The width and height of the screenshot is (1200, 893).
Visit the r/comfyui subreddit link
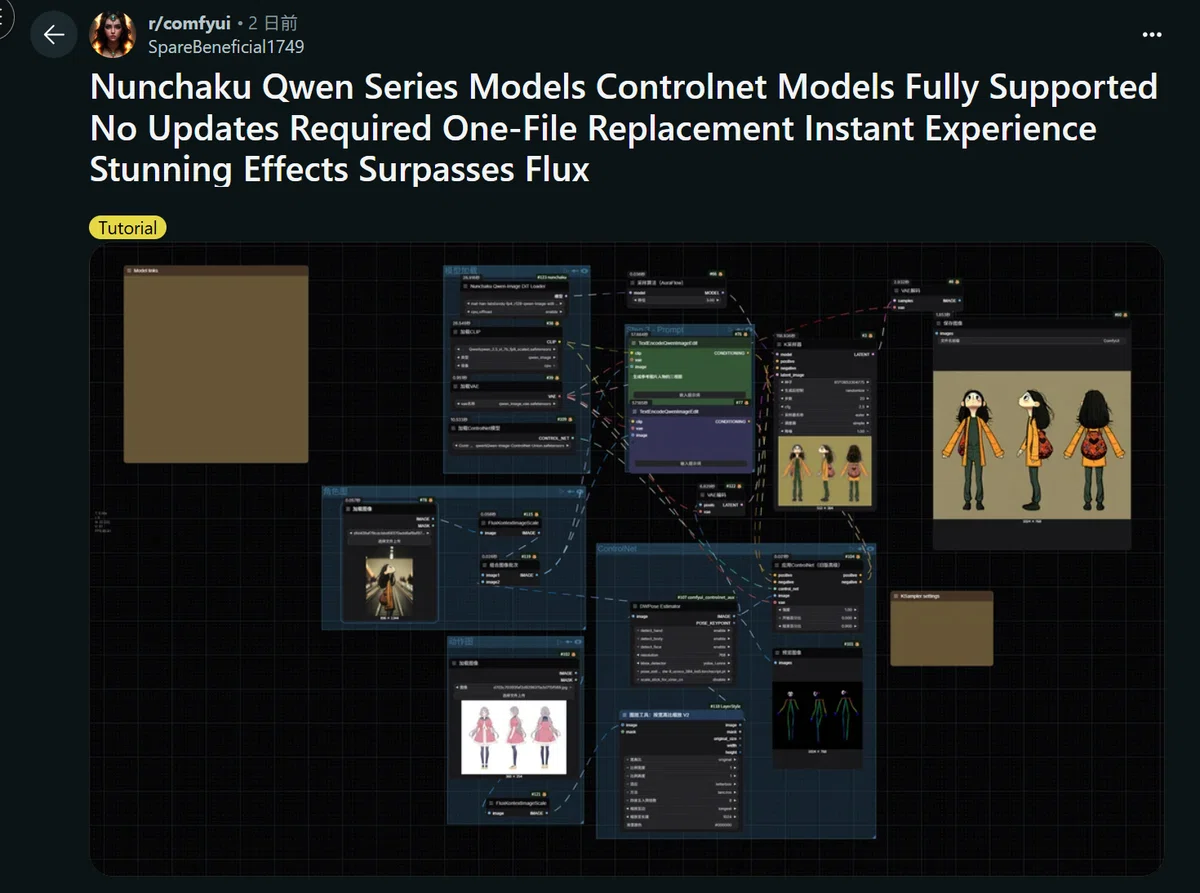[188, 23]
